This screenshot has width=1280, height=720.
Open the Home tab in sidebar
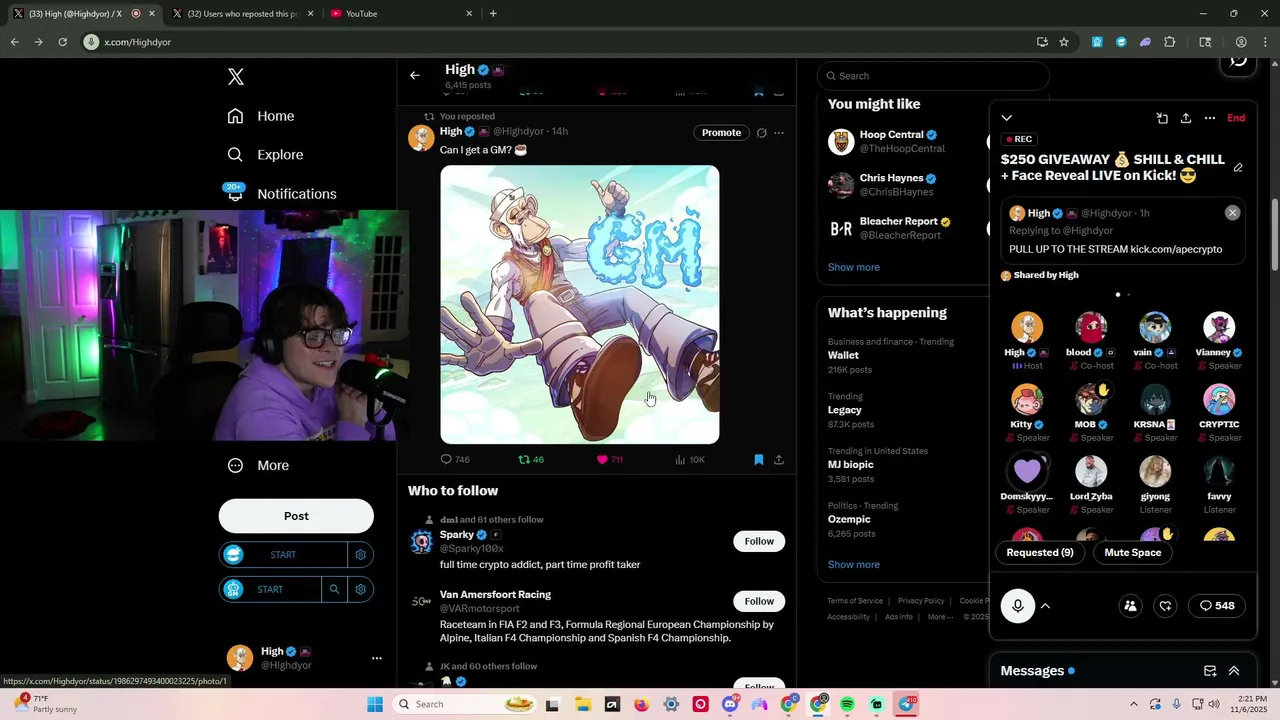[261, 116]
